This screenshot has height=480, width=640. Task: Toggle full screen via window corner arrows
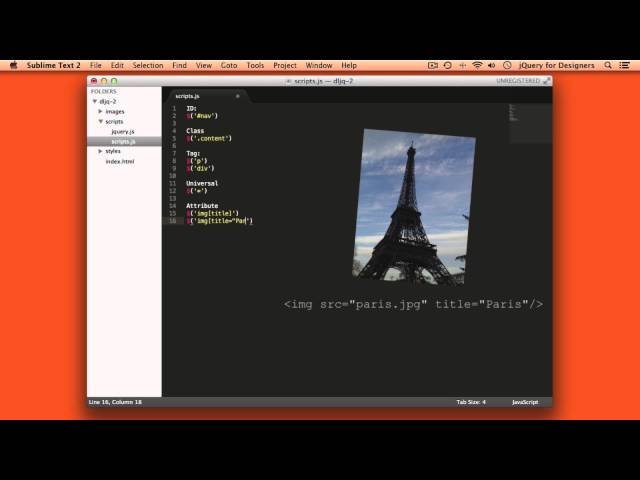[x=547, y=81]
